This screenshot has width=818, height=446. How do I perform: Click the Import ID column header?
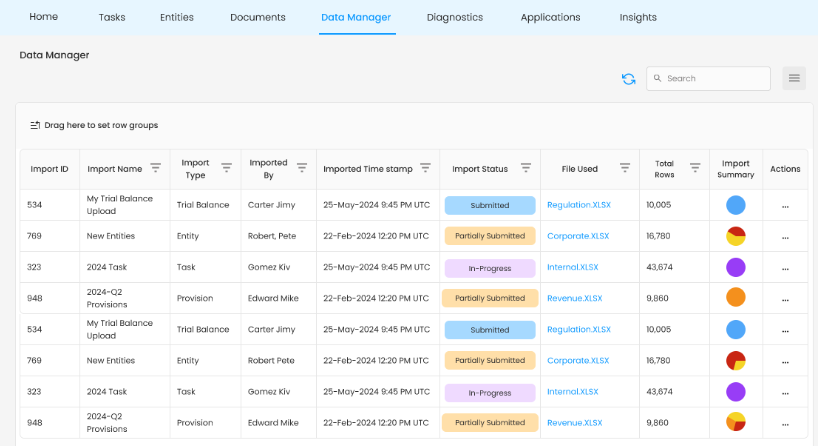(50, 169)
